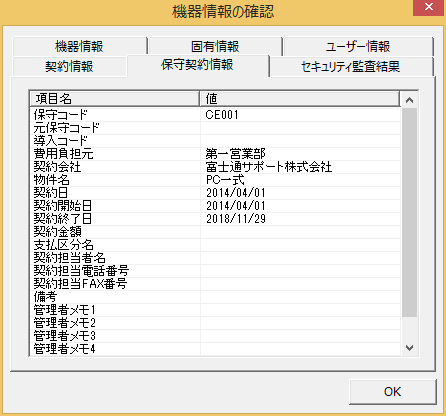Screen dimensions: 446x416
Task: Select the 契約担当電話番号 row
Action: tap(215, 271)
